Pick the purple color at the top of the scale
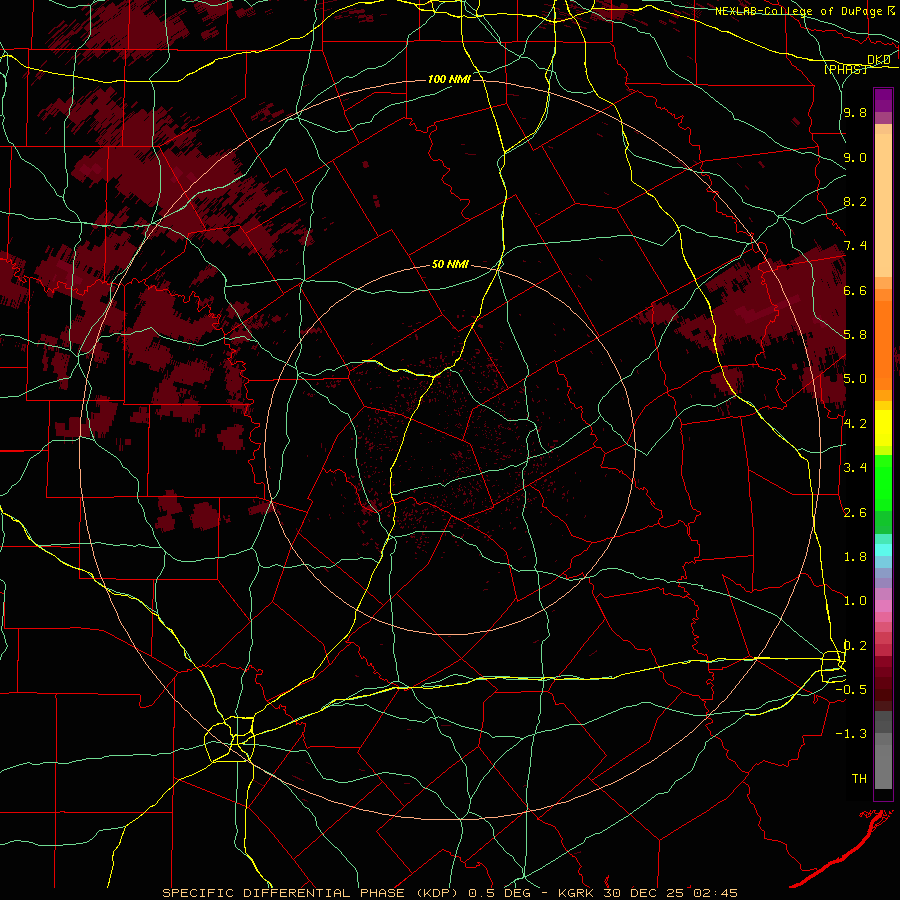 point(883,100)
